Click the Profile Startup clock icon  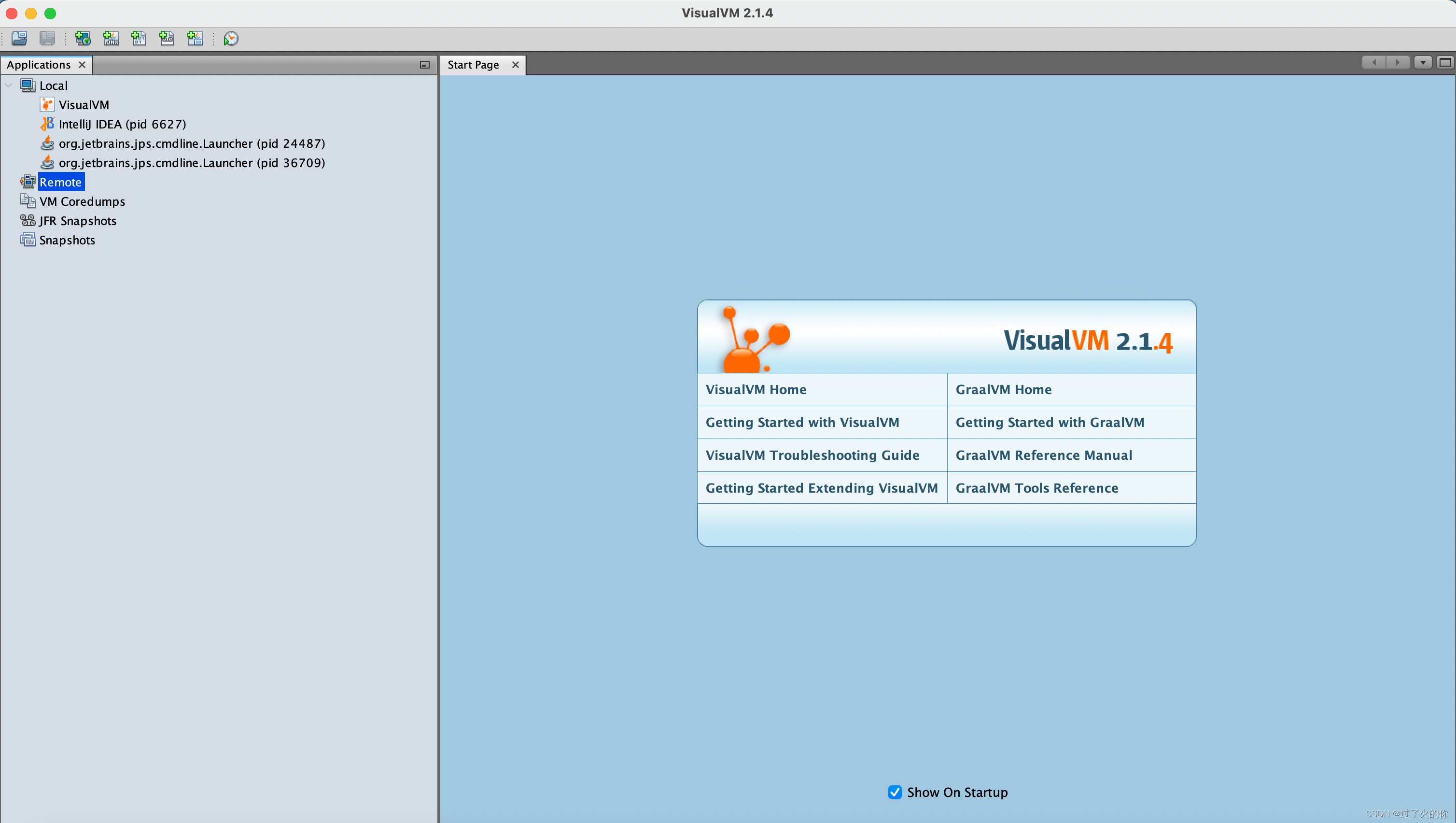point(231,39)
